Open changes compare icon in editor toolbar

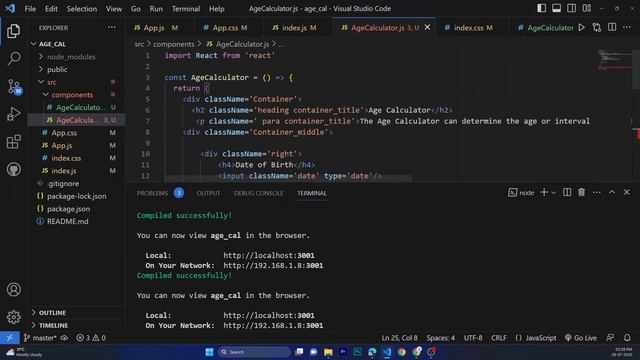(597, 27)
